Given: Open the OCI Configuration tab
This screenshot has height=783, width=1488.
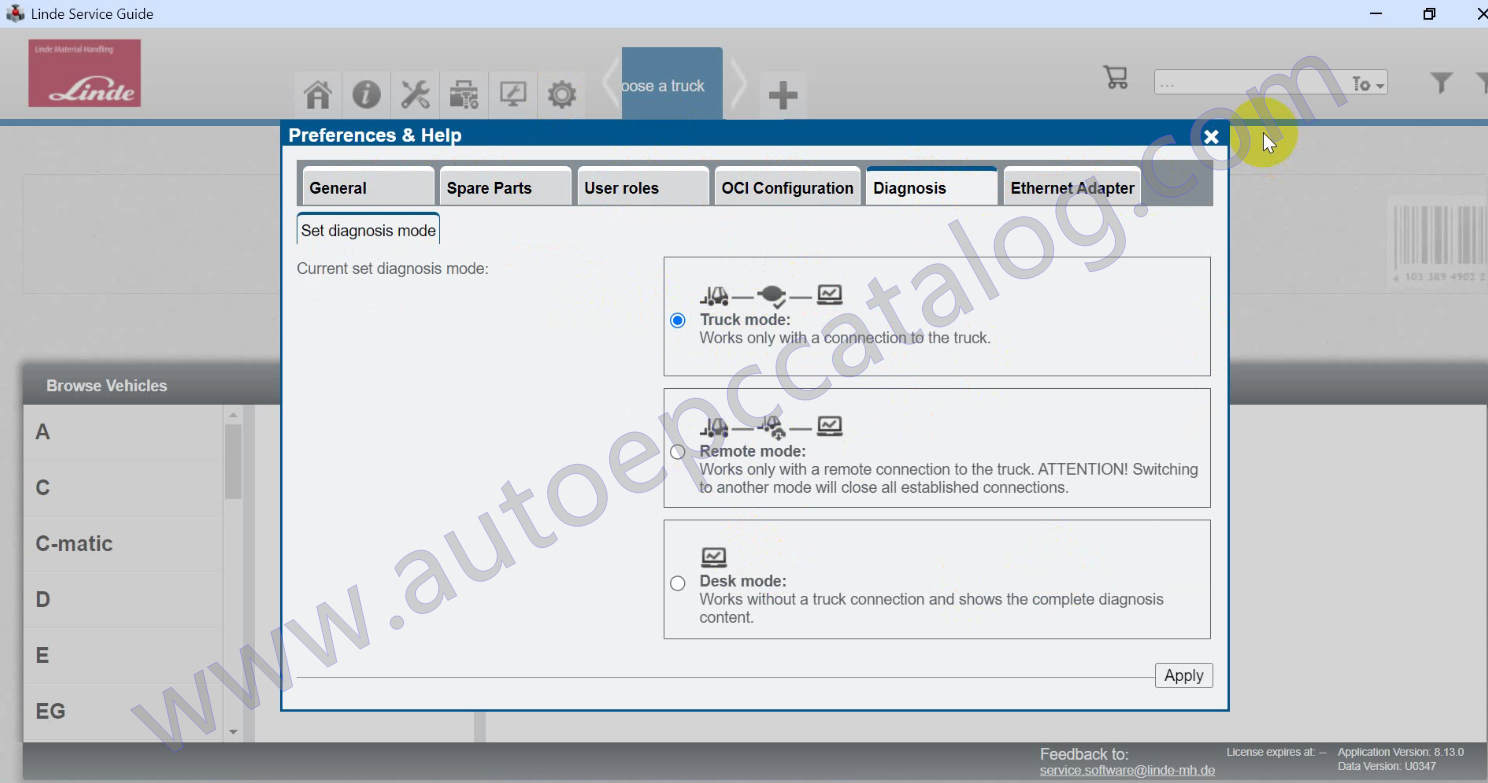Looking at the screenshot, I should [788, 187].
